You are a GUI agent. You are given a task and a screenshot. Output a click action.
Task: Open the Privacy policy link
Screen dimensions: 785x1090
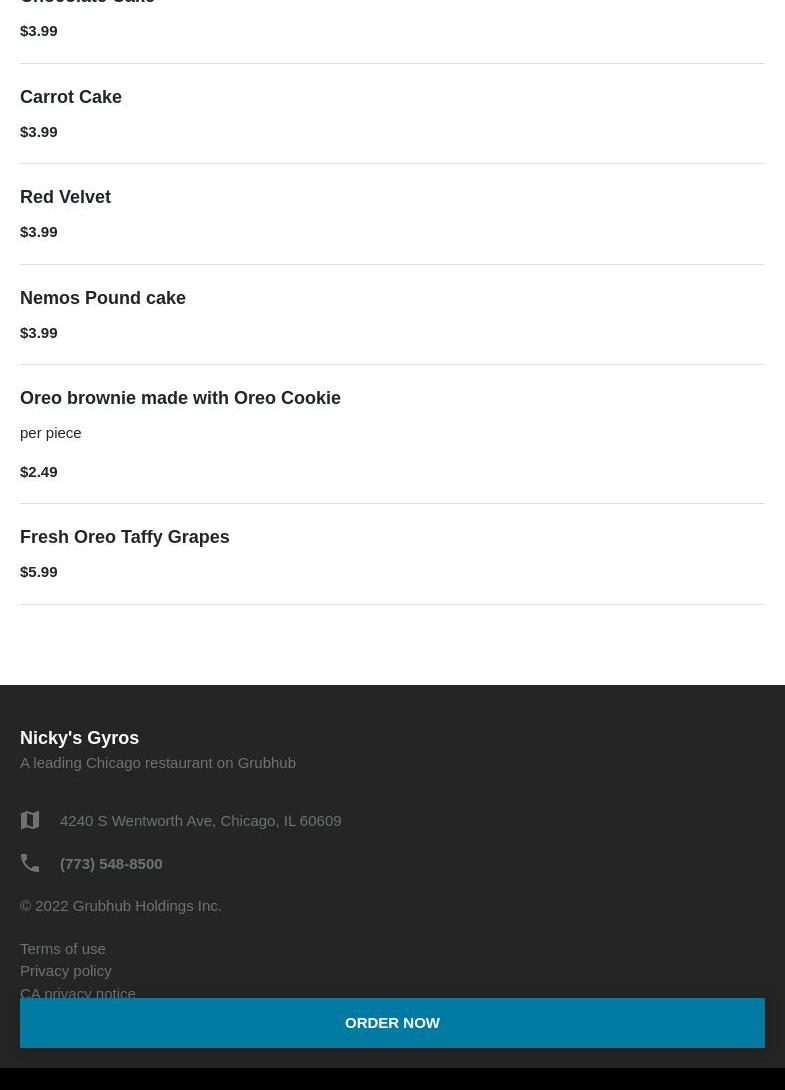click(x=66, y=970)
